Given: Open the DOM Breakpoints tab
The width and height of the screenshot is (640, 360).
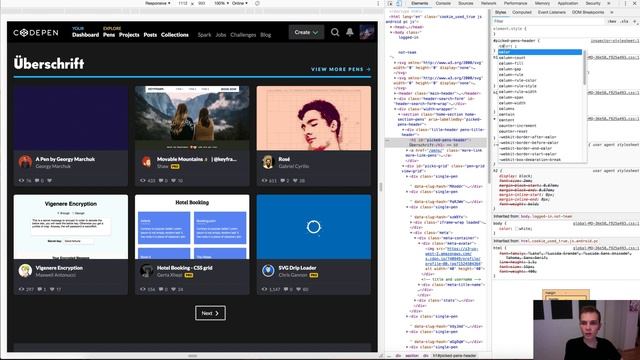Looking at the screenshot, I should coord(588,12).
